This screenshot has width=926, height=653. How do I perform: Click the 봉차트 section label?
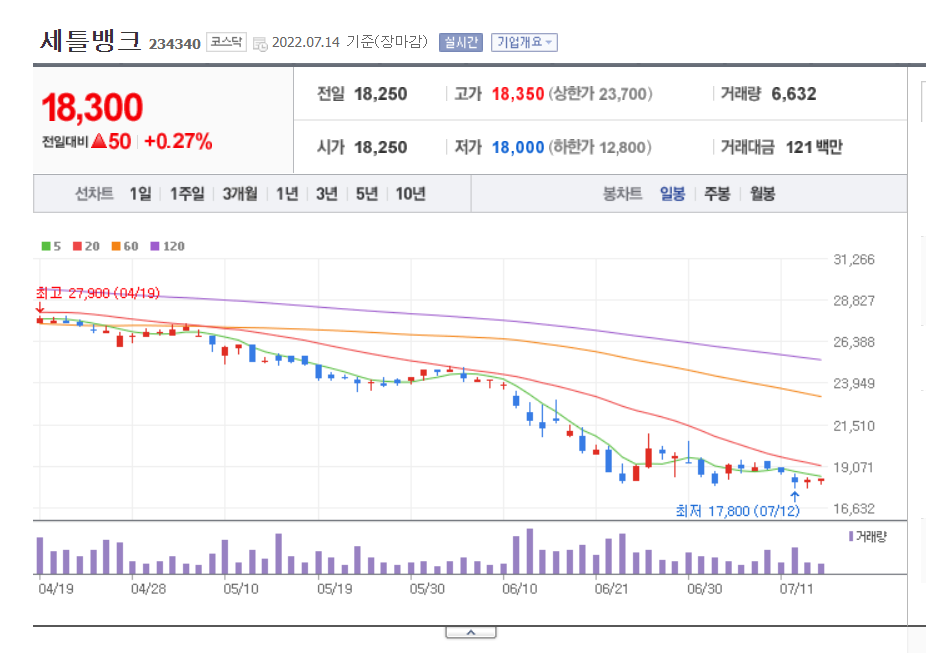(622, 194)
